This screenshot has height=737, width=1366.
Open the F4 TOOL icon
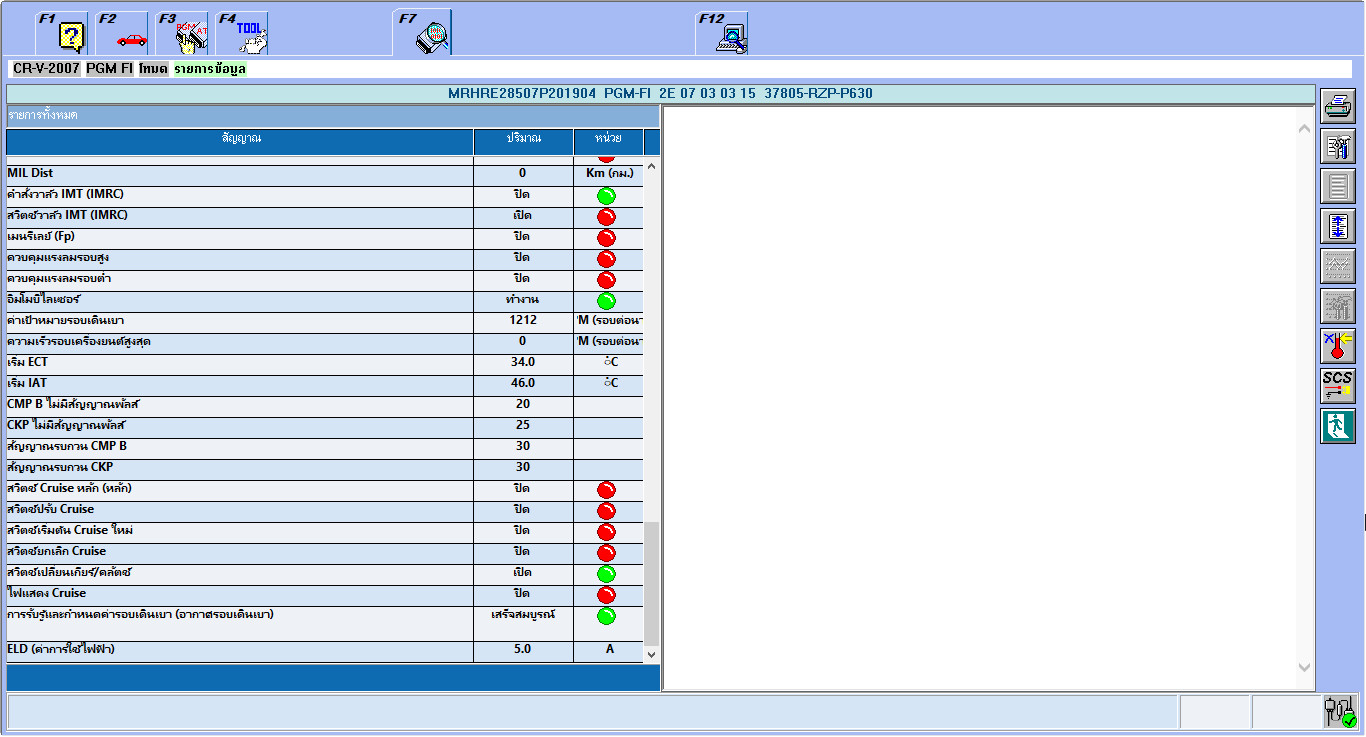[x=242, y=33]
